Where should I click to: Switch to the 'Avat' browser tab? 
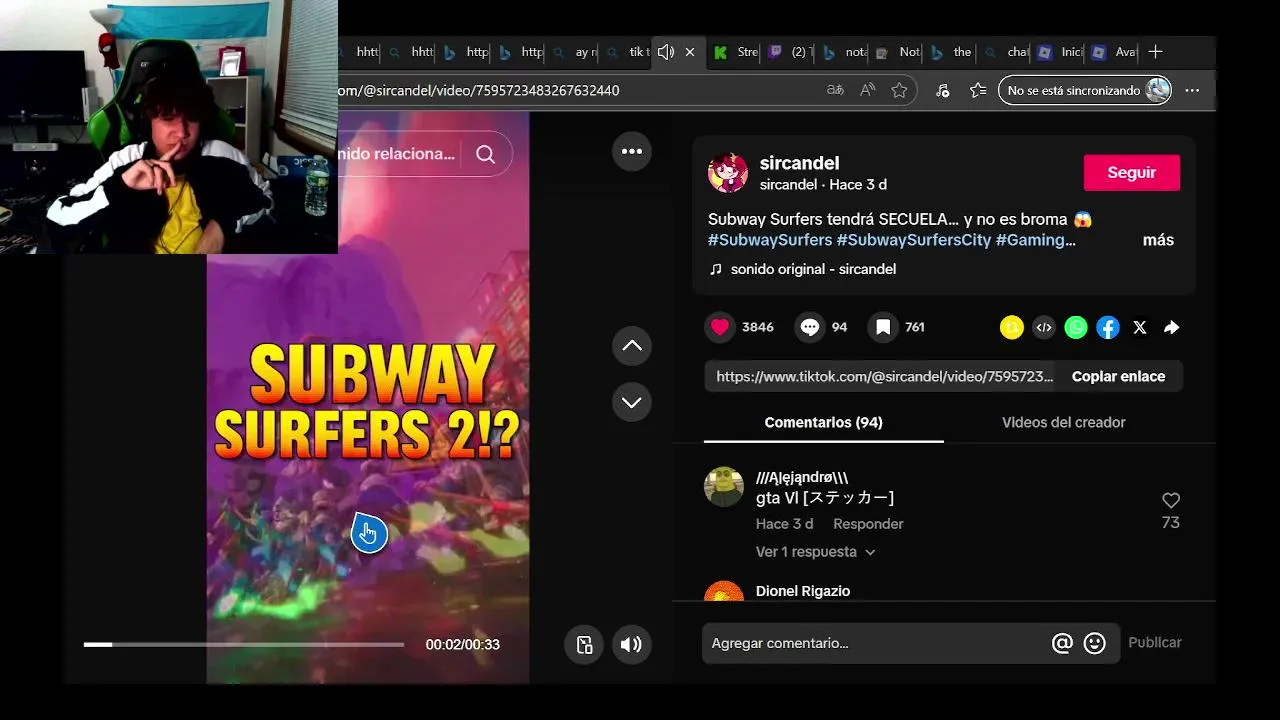click(x=1113, y=52)
